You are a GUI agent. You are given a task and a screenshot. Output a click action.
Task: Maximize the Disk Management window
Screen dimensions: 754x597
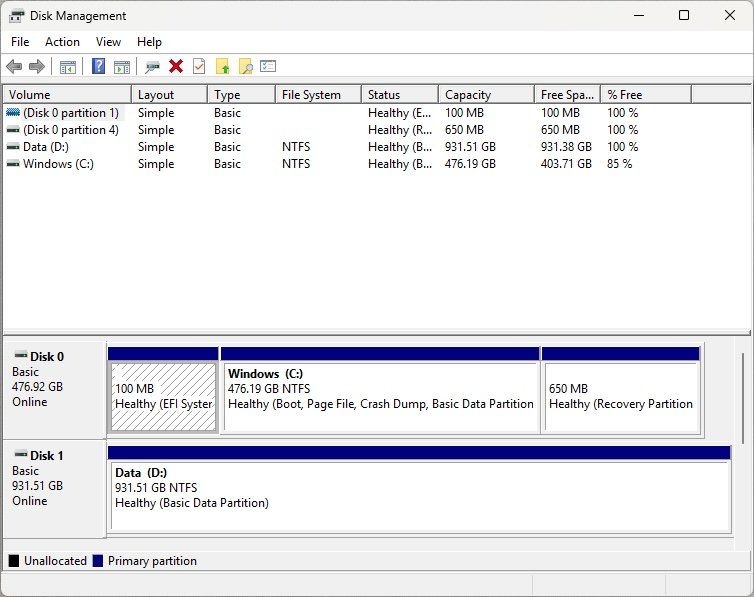(684, 15)
